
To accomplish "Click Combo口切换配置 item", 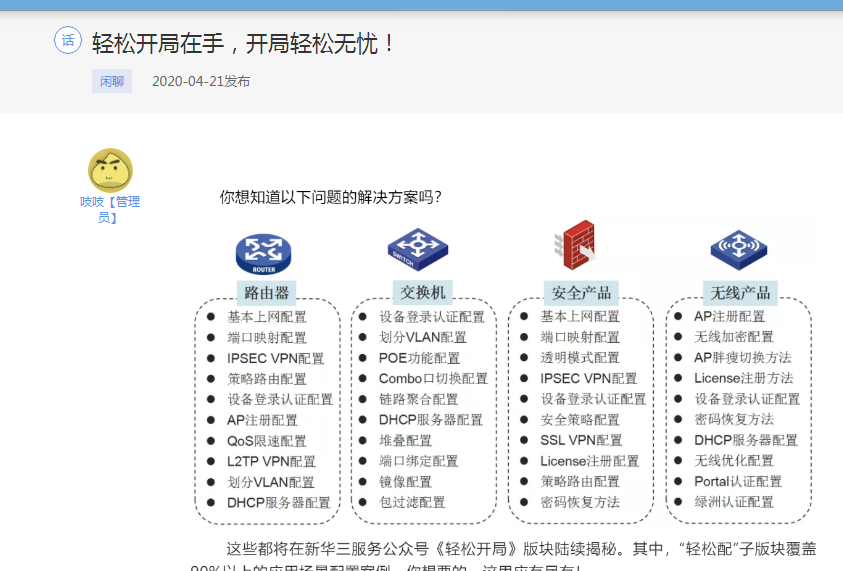I will point(433,379).
